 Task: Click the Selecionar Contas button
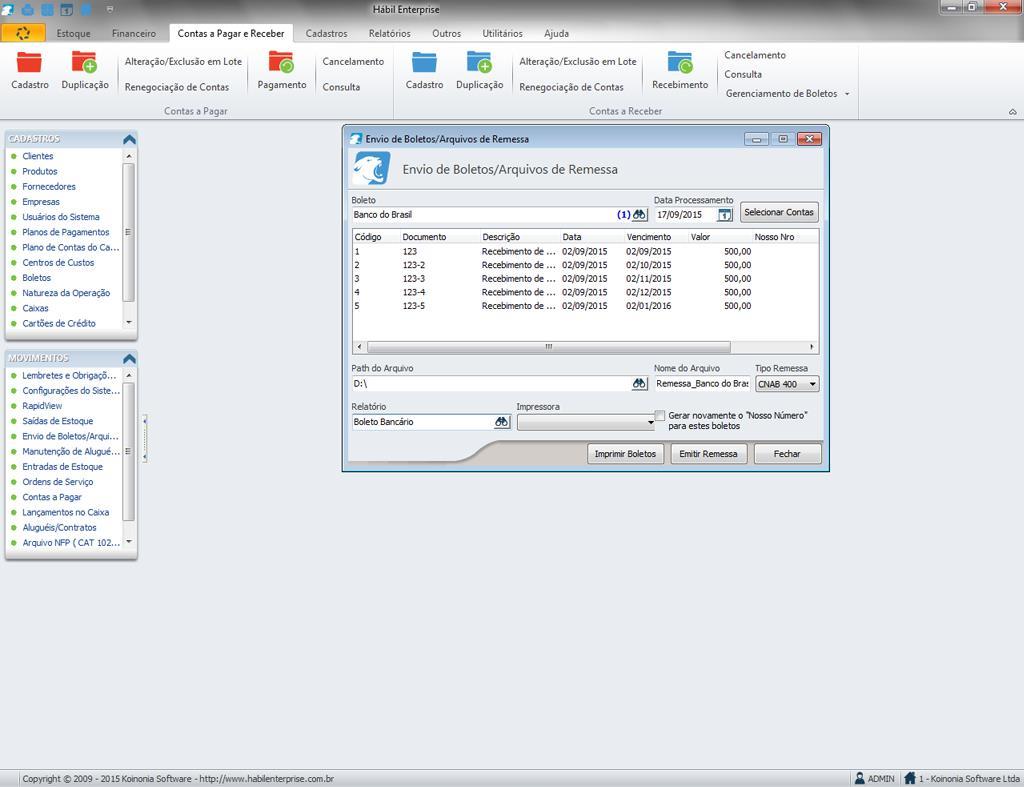[x=779, y=212]
